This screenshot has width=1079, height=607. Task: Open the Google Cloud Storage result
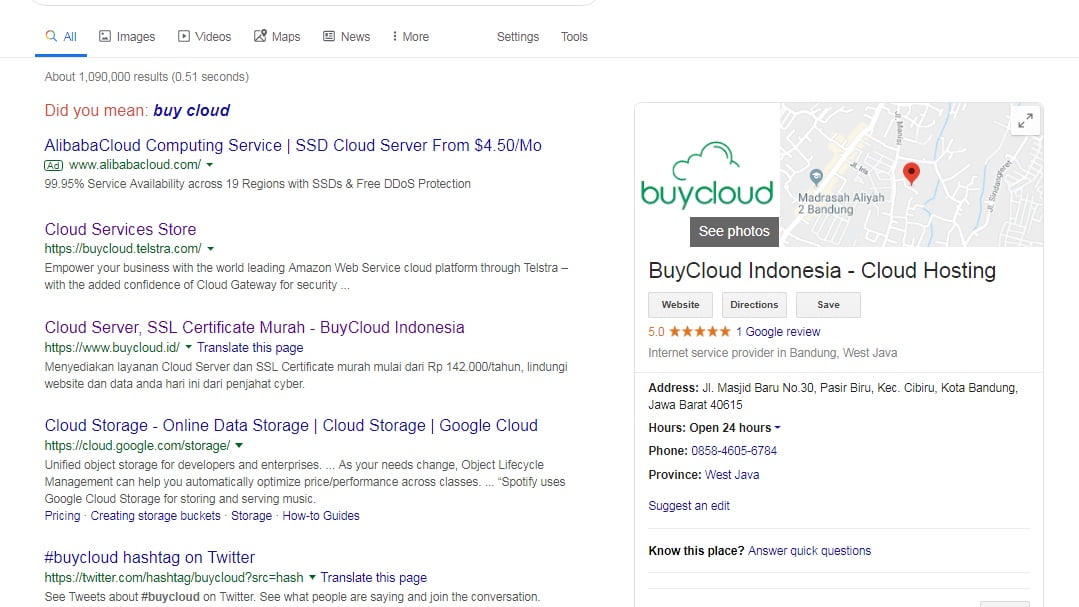pyautogui.click(x=291, y=425)
